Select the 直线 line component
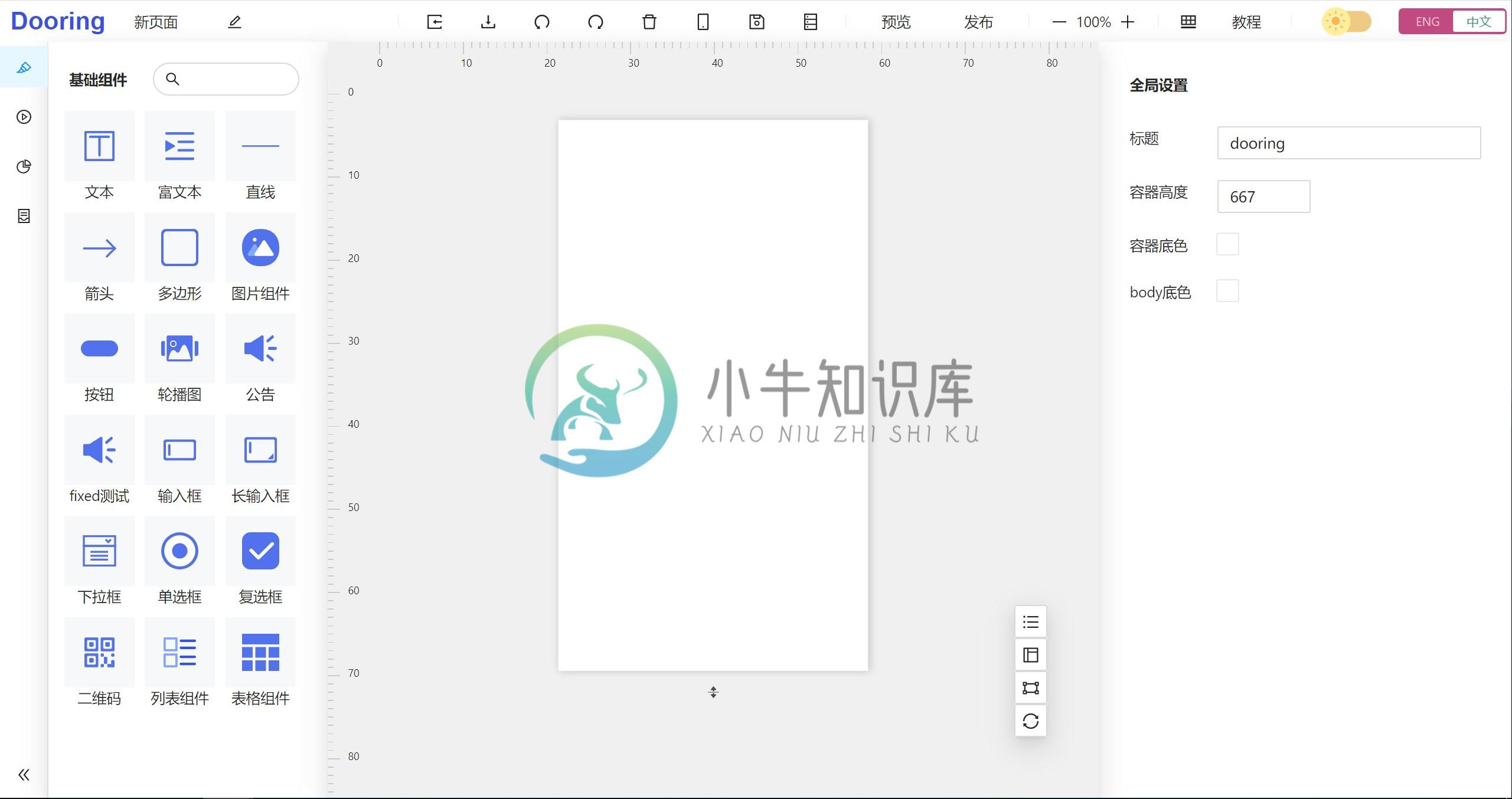 (x=260, y=156)
